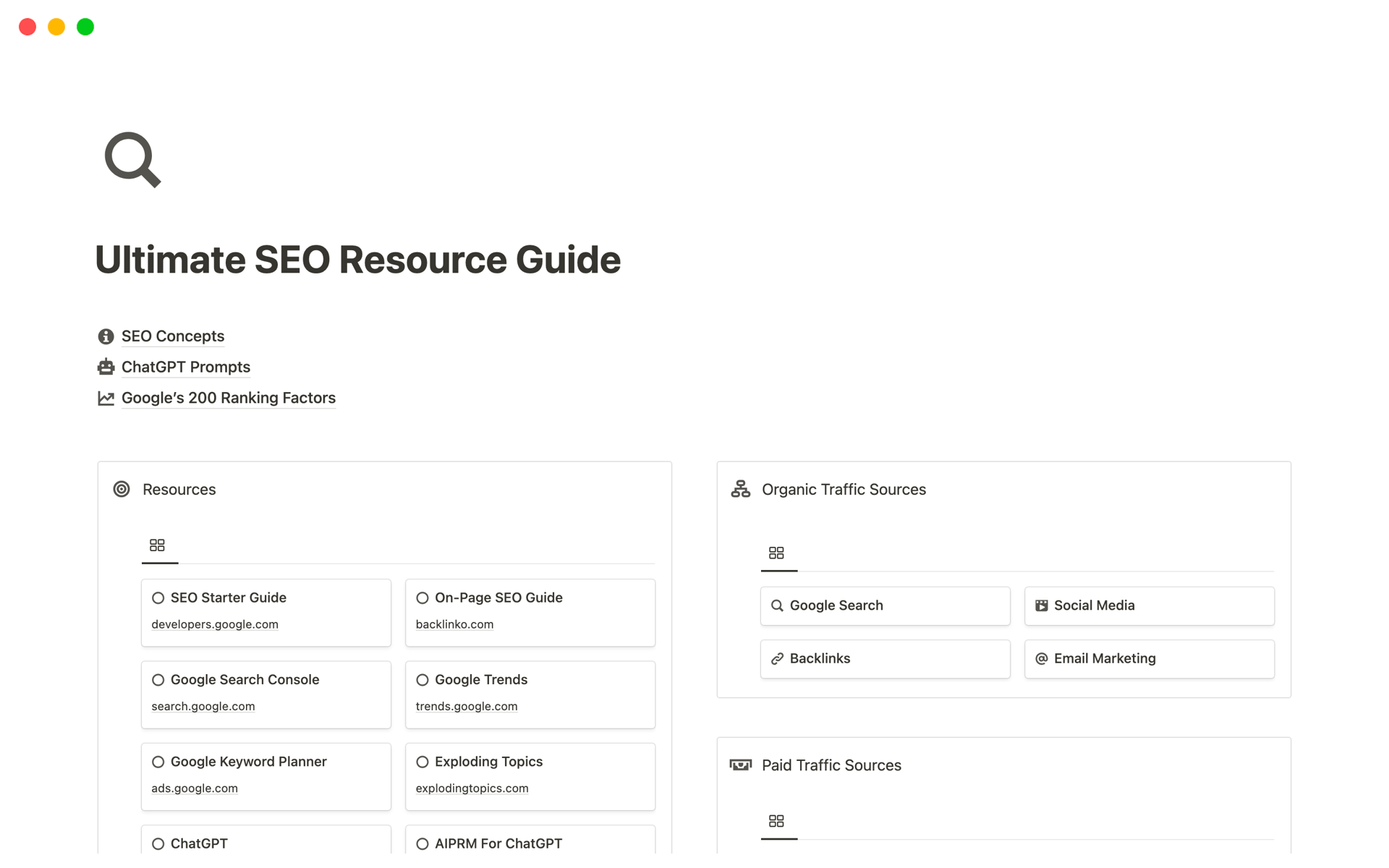Viewport: 1389px width, 868px height.
Task: Open the Google's 200 Ranking Factors page
Action: click(228, 398)
